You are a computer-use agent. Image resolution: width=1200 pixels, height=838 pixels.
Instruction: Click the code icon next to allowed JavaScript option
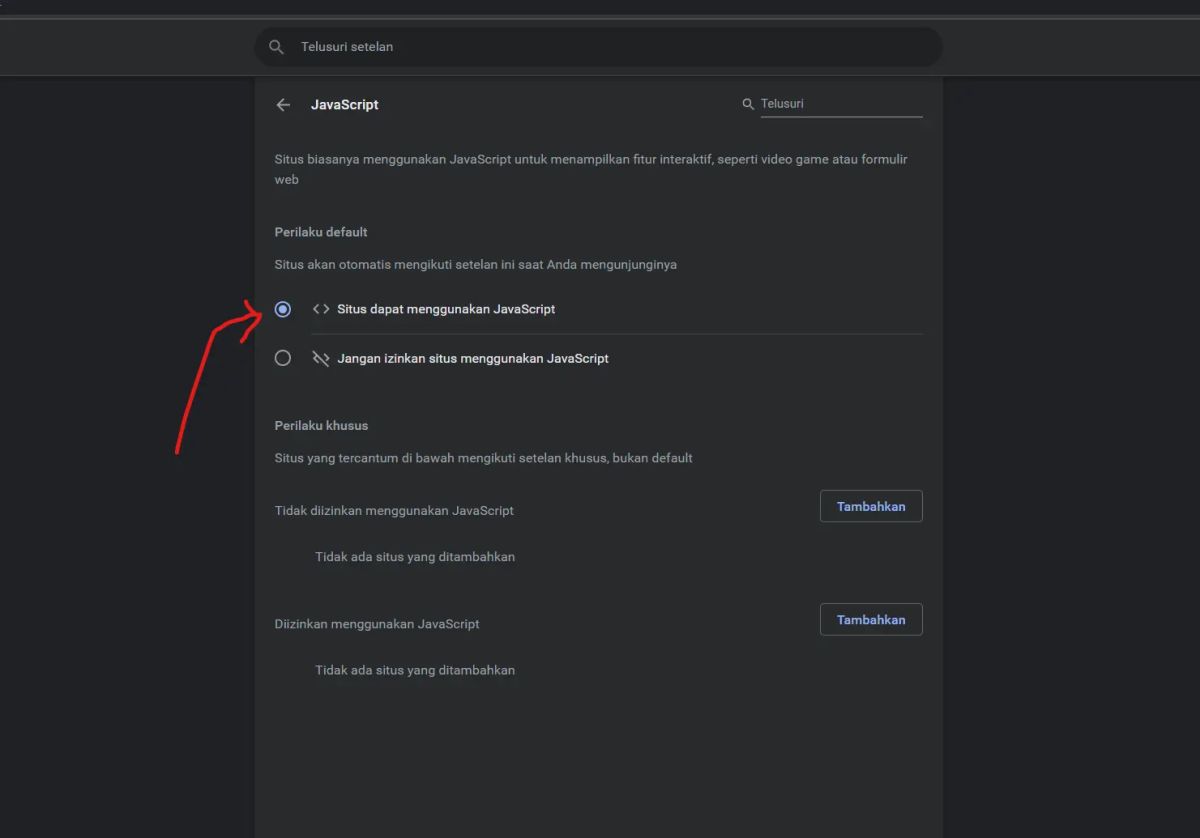(320, 309)
